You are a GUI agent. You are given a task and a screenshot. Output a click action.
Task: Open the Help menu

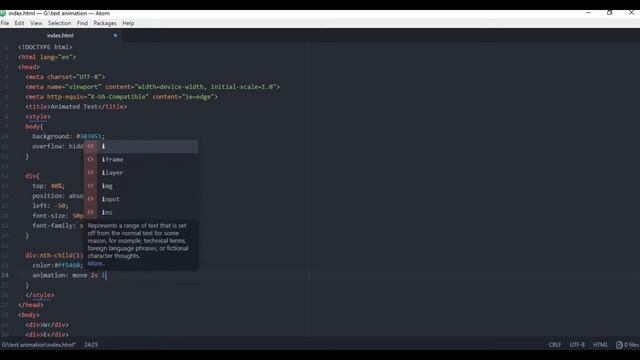(128, 23)
